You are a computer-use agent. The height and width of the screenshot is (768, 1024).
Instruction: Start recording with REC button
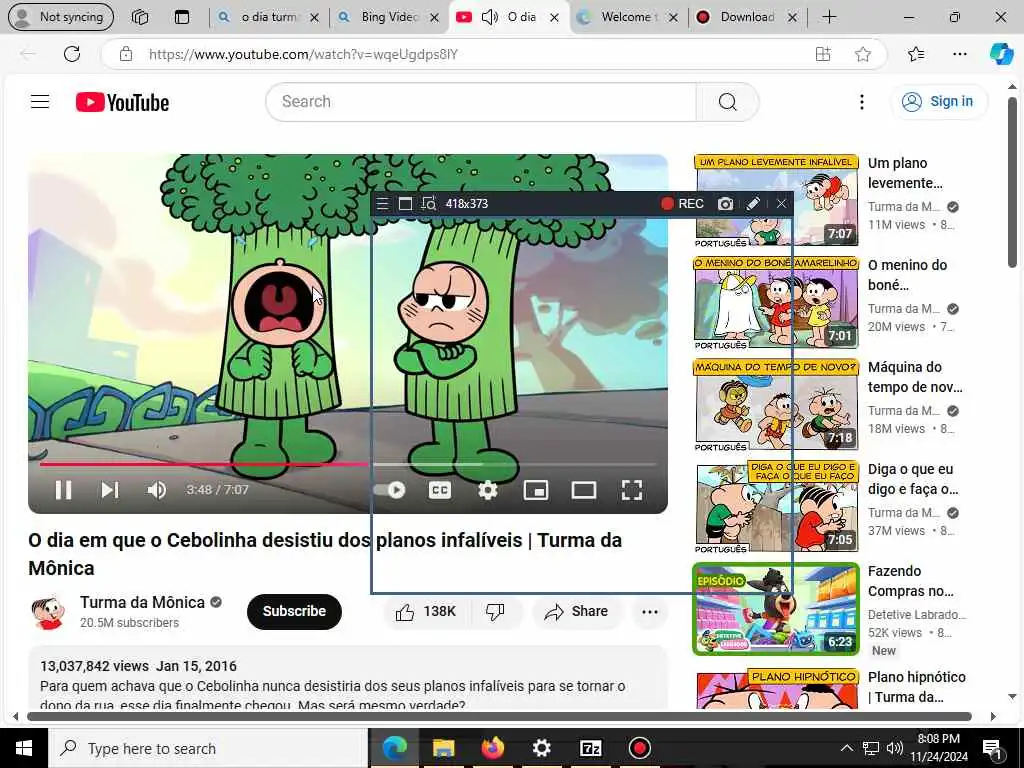tap(682, 204)
